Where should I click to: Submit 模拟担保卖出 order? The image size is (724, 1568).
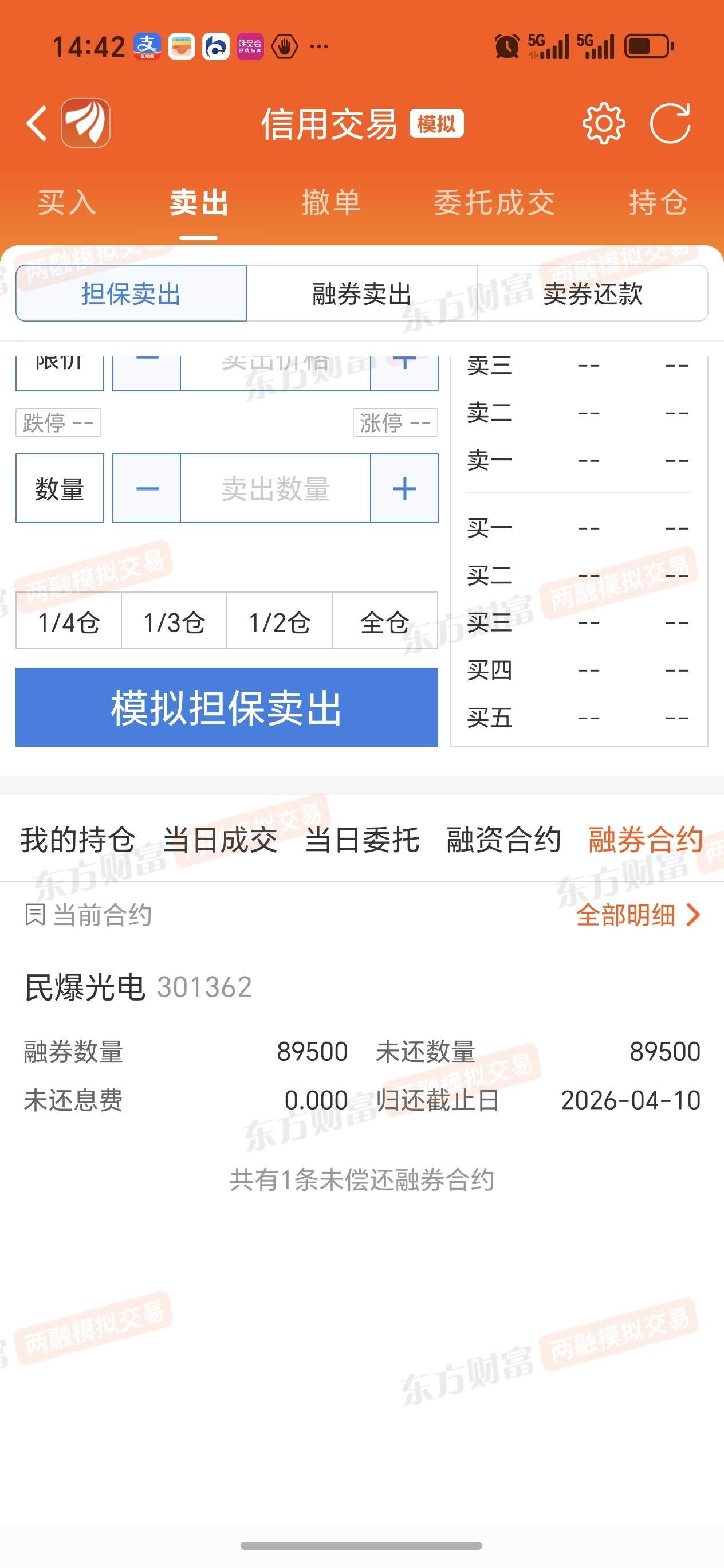[227, 707]
